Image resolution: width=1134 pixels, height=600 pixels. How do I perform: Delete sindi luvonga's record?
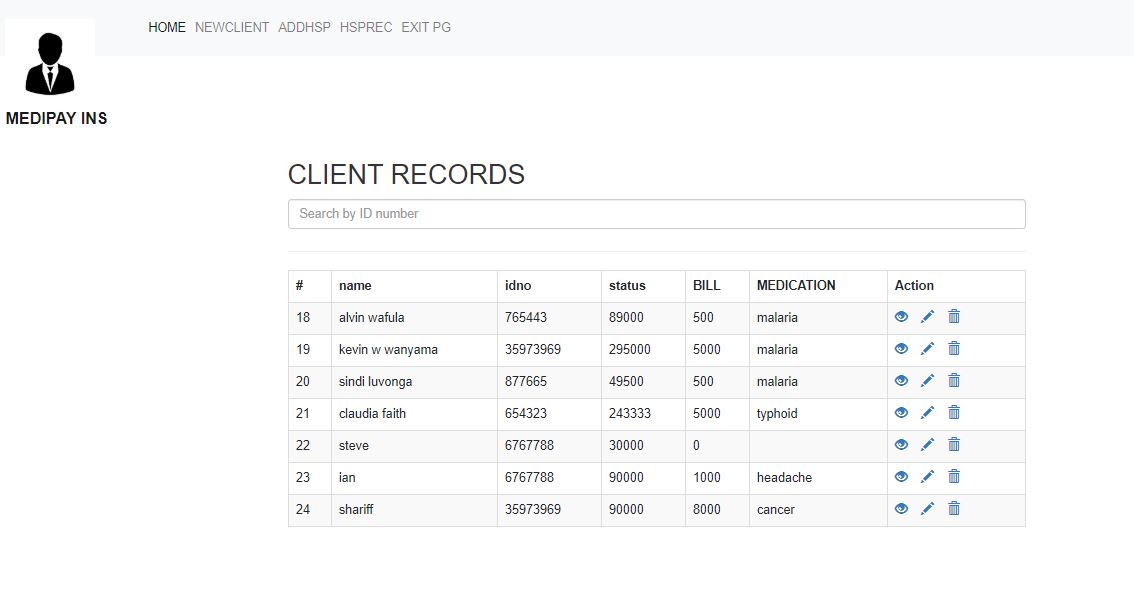(954, 380)
